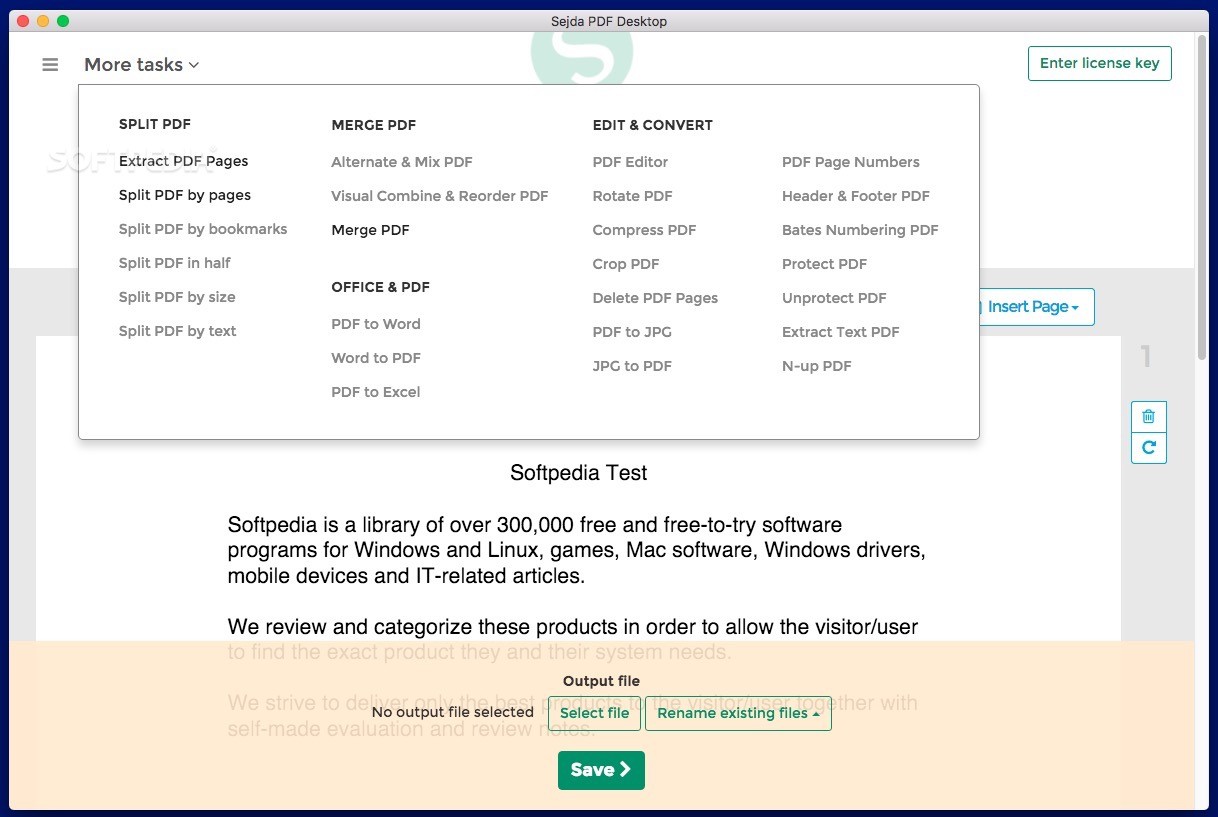Click the 'No output file selected' text
The height and width of the screenshot is (817, 1218).
(x=453, y=712)
